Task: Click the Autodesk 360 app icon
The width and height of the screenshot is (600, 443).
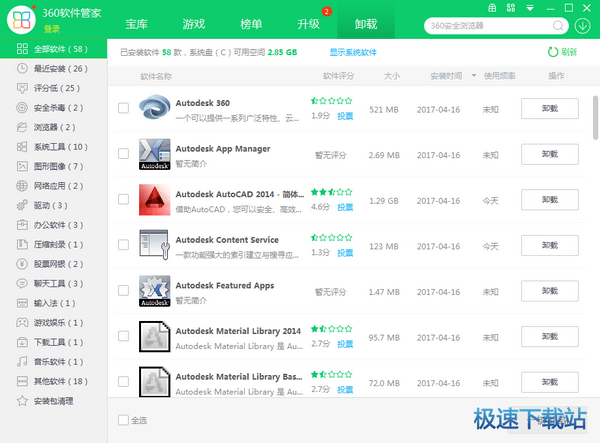Action: 155,108
